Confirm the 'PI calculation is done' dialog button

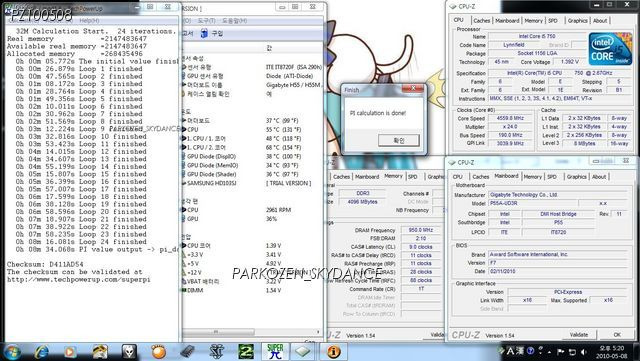click(x=398, y=140)
